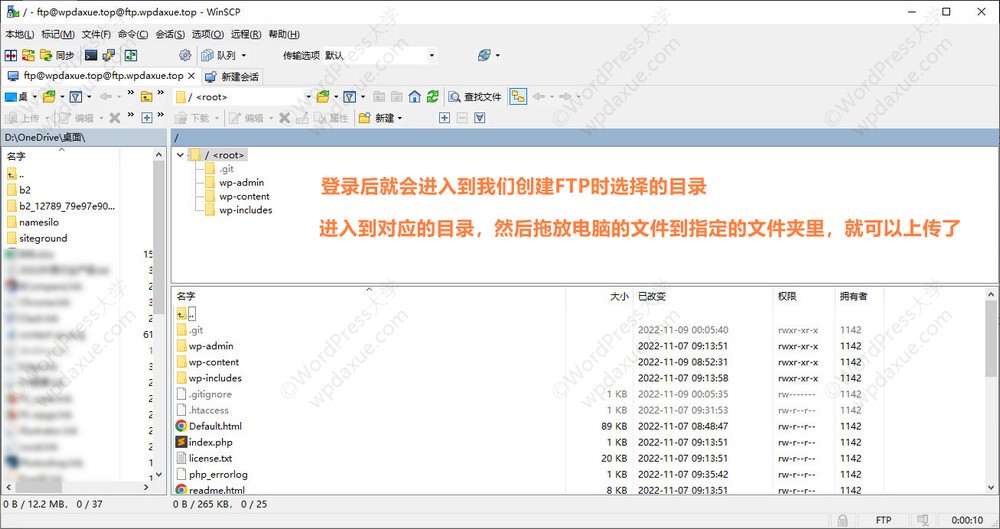Open the 新建会话 new session tab

[x=232, y=77]
